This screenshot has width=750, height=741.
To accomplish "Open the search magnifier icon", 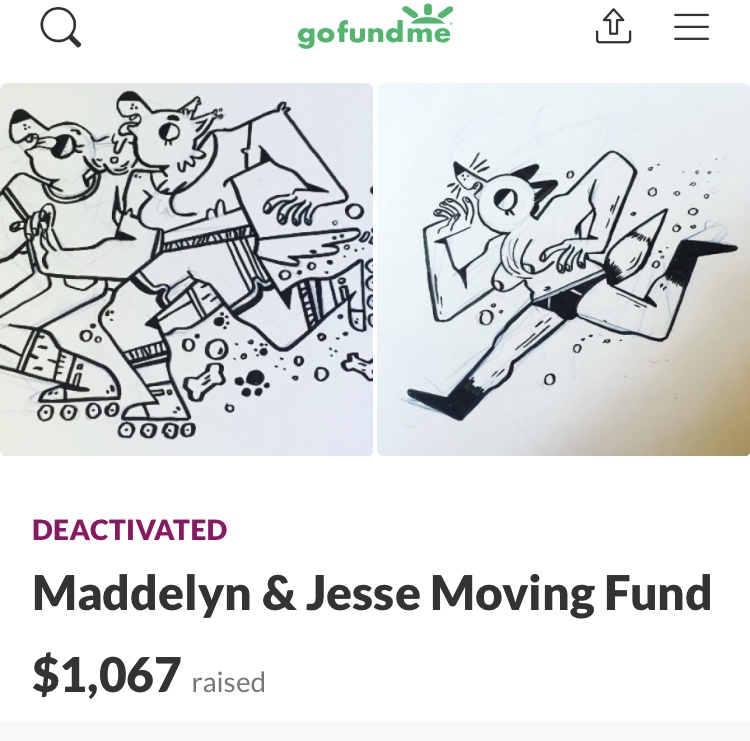I will click(61, 28).
